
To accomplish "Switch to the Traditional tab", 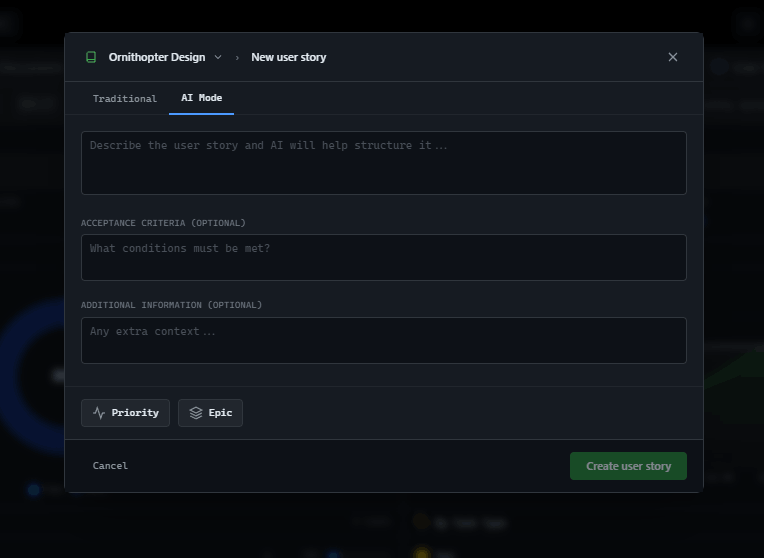I will (x=125, y=99).
